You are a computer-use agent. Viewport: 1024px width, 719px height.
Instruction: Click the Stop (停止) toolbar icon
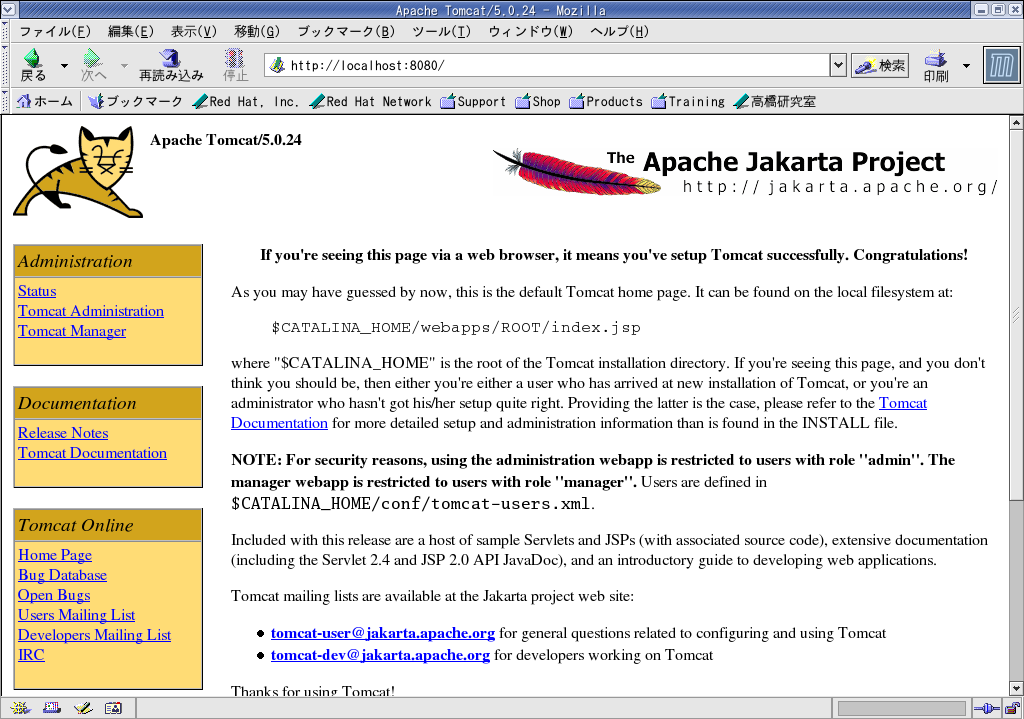(234, 59)
